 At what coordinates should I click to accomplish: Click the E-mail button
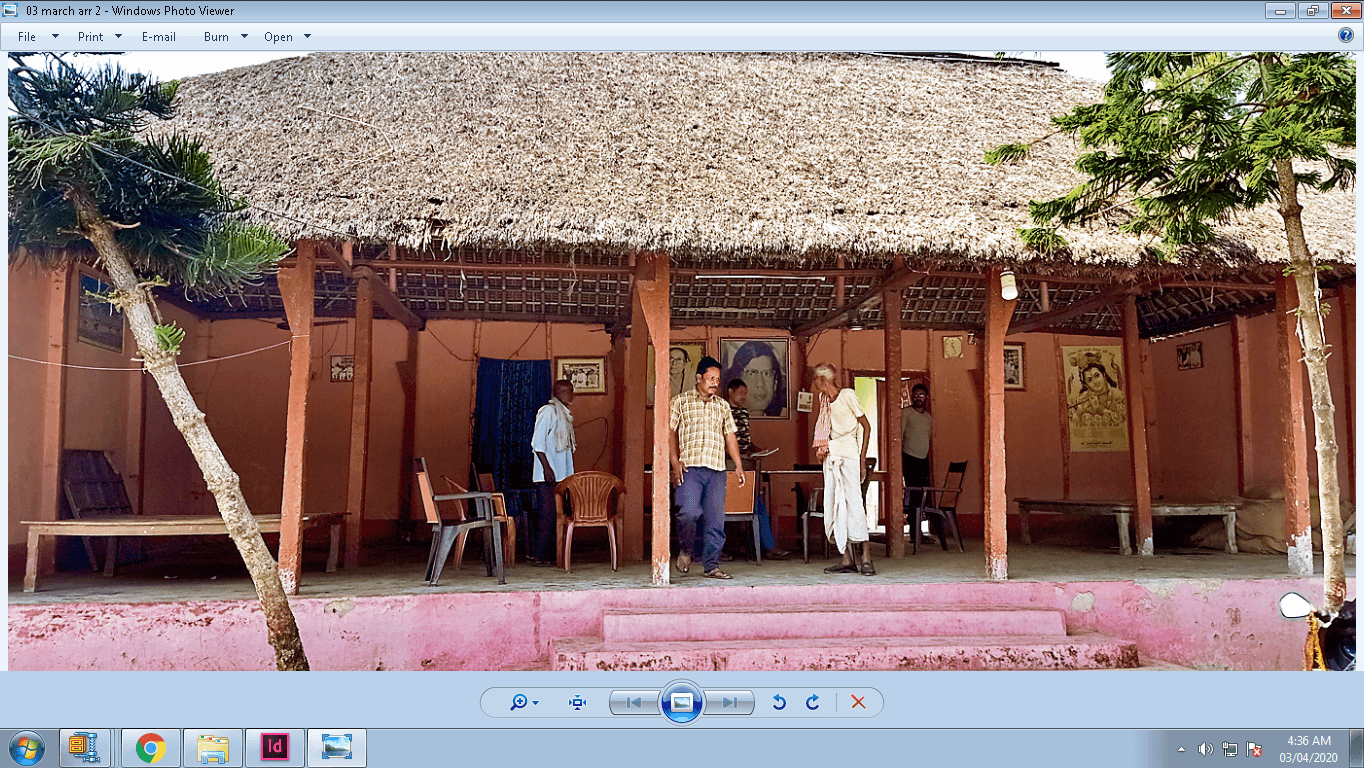[x=158, y=37]
